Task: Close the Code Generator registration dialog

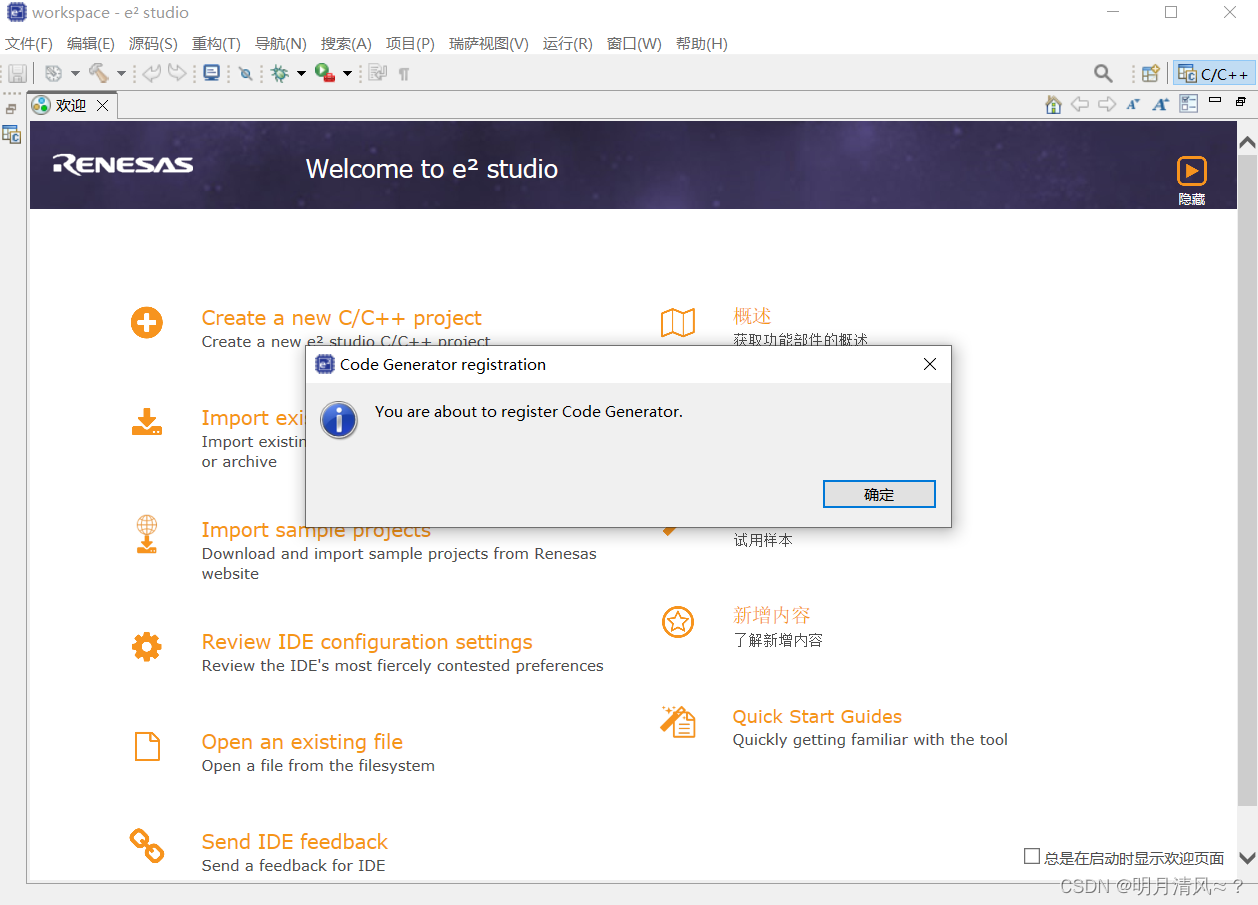Action: tap(930, 364)
